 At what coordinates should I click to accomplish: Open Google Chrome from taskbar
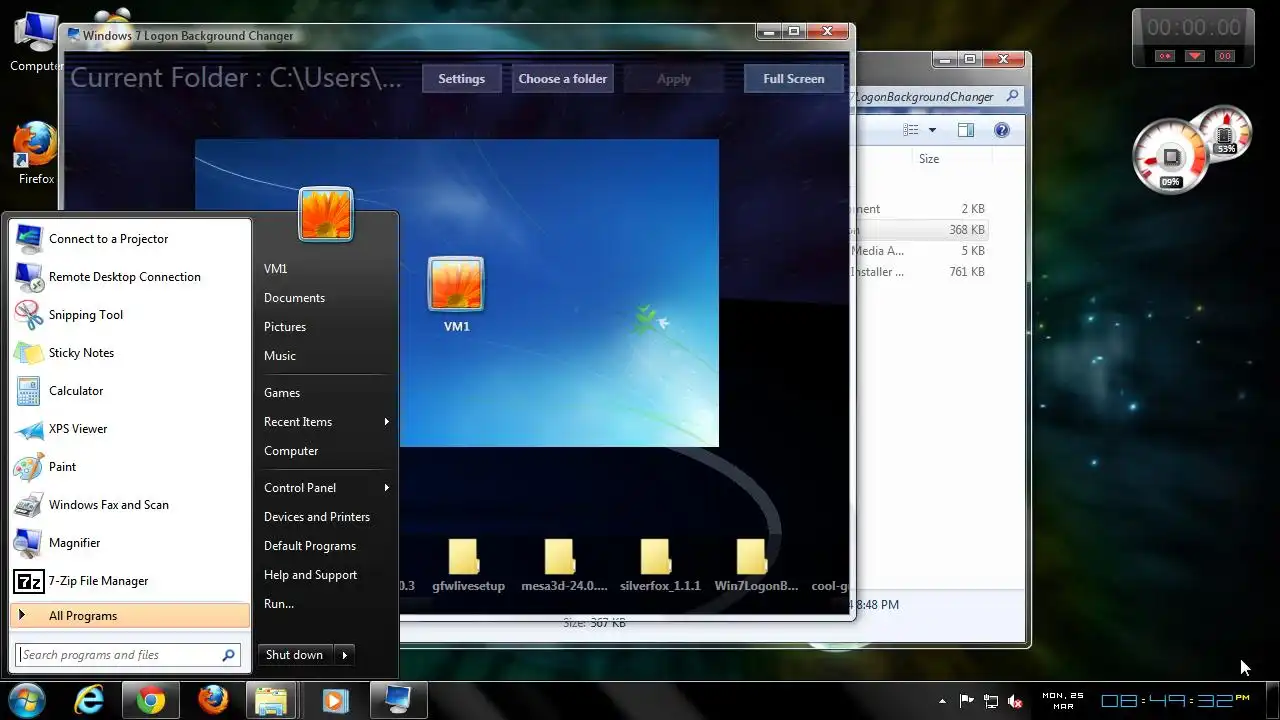pos(151,700)
